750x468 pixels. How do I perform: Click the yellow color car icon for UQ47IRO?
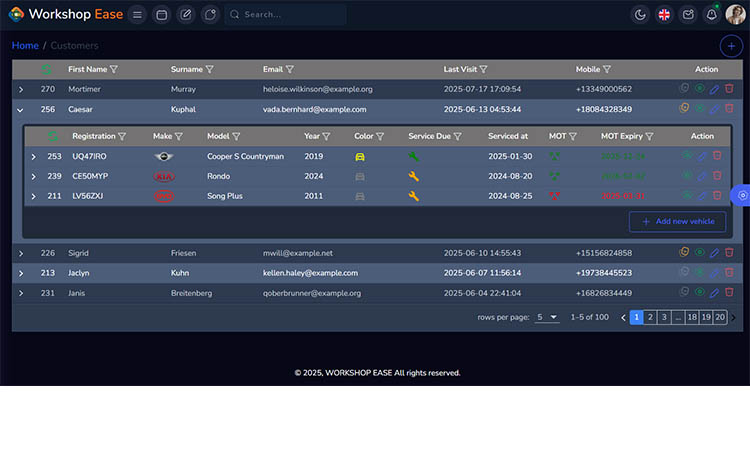(360, 157)
